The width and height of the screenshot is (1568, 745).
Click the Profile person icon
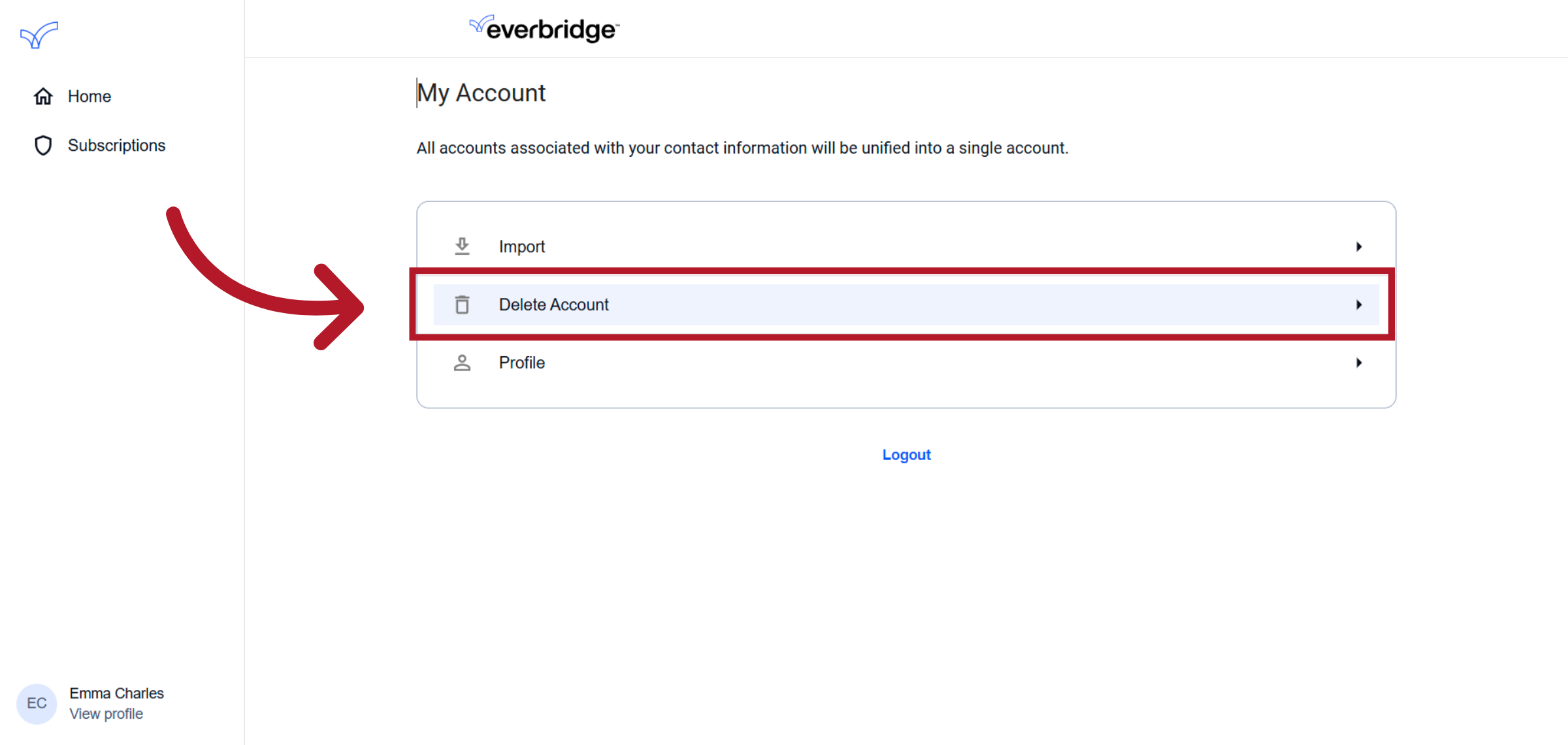coord(462,363)
